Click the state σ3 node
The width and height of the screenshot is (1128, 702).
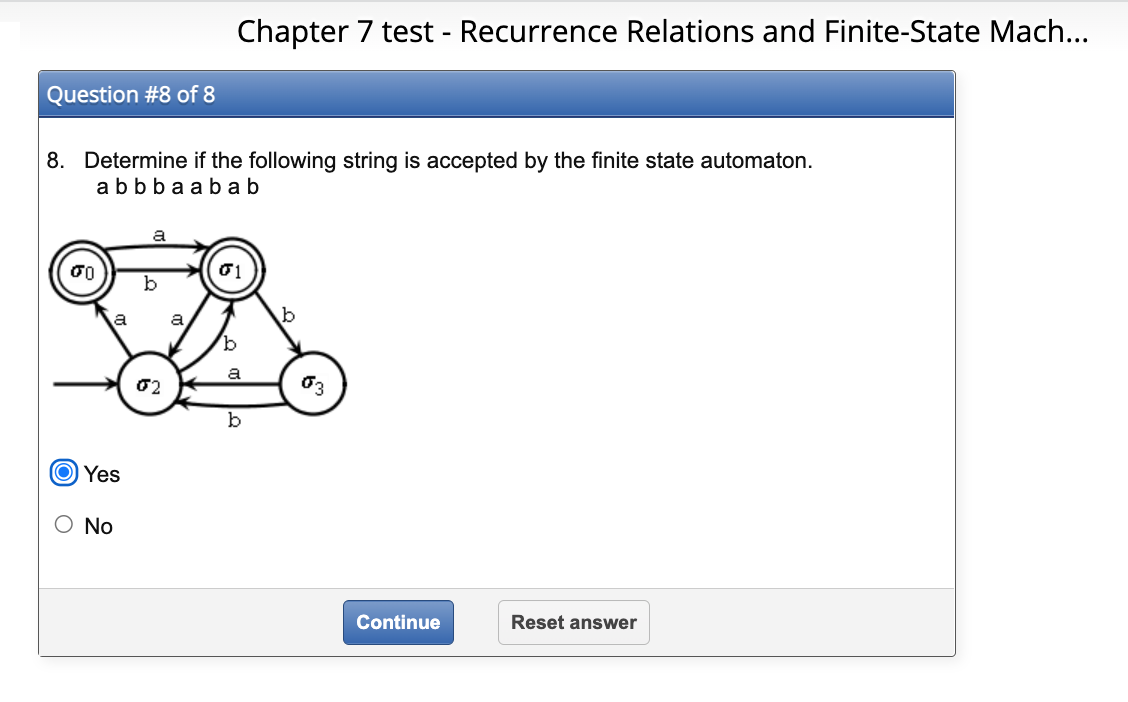click(312, 382)
